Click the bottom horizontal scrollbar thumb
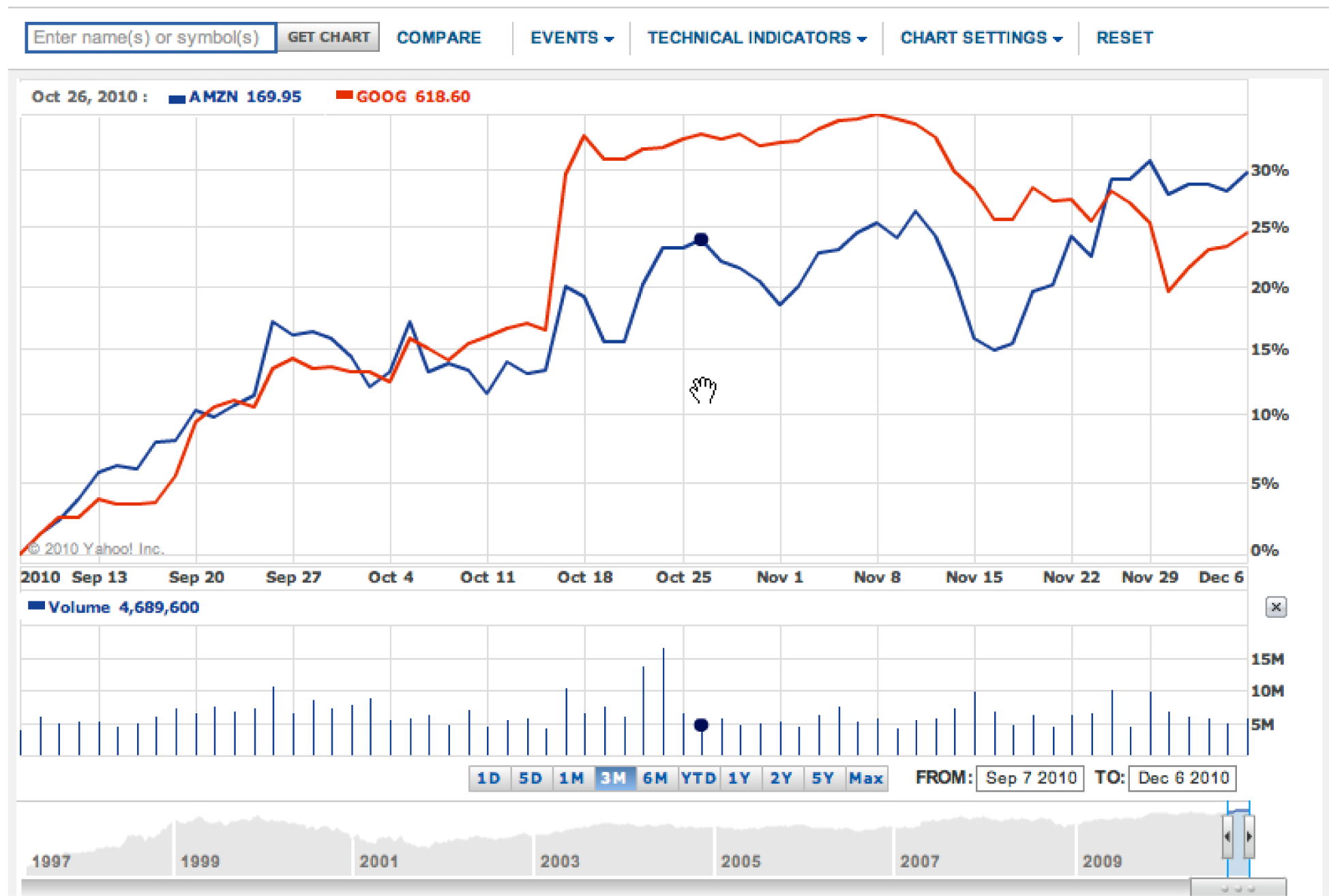The height and width of the screenshot is (896, 1329). 1238,888
